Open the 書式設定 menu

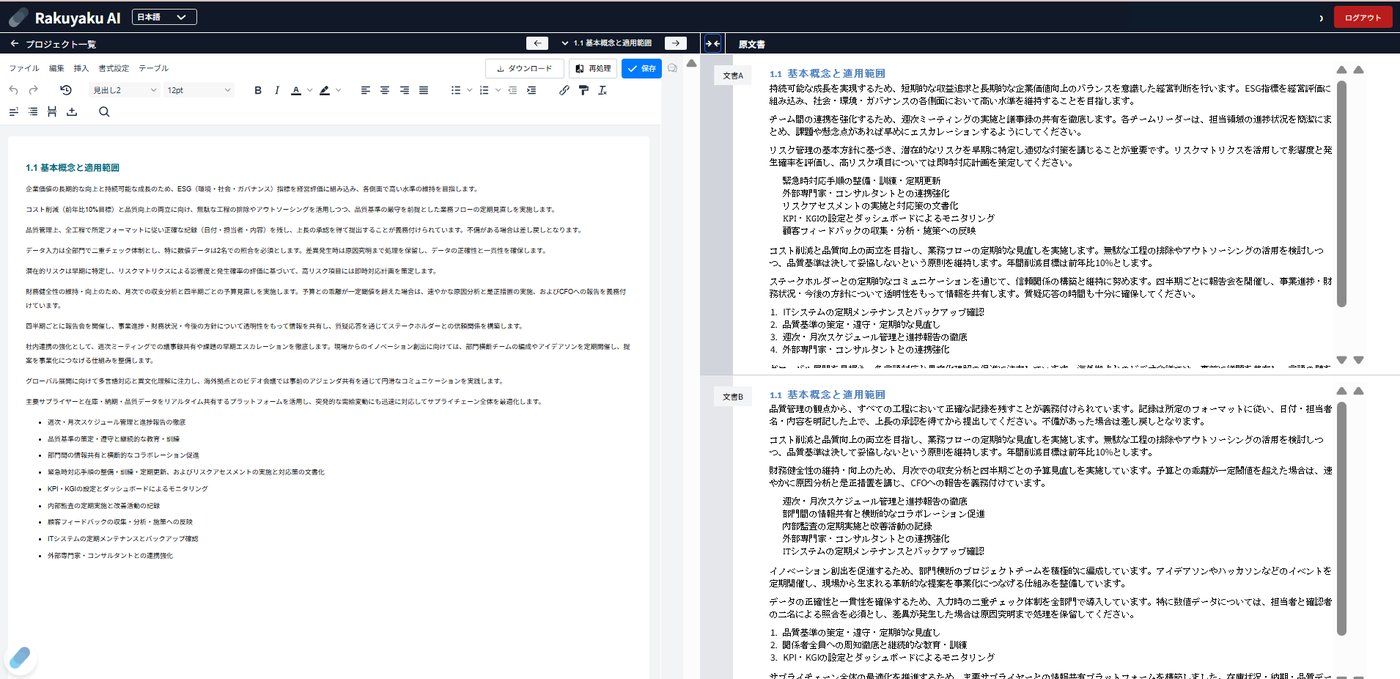pyautogui.click(x=114, y=68)
